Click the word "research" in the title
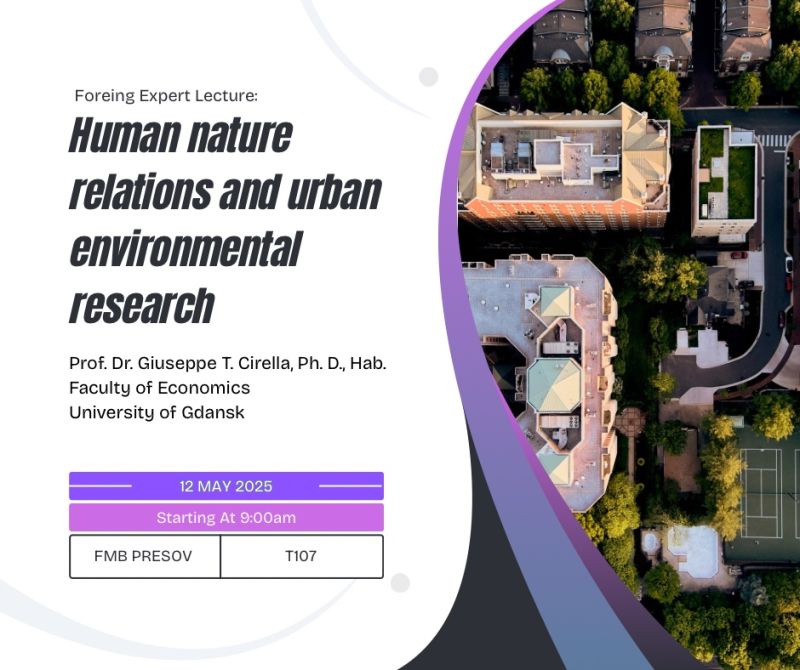Screen dimensions: 800x670 [141, 305]
